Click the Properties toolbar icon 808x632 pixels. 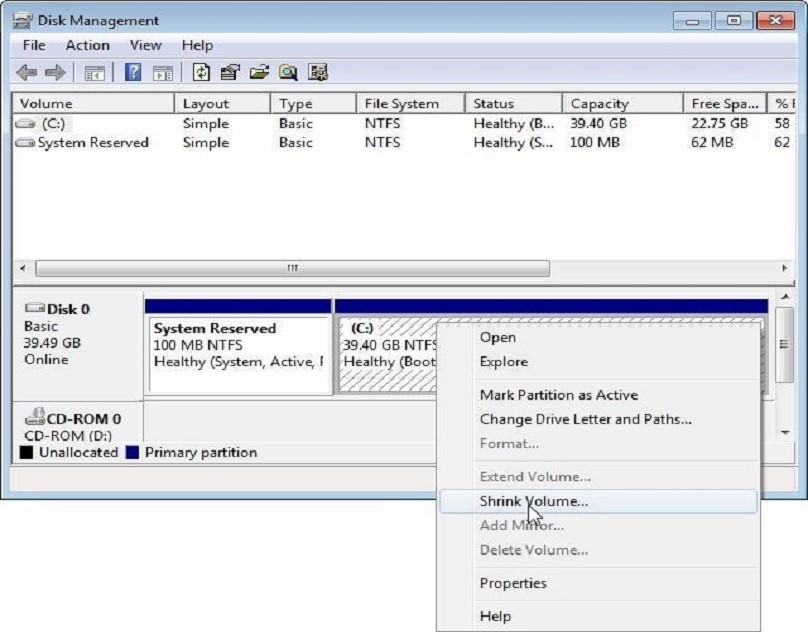(x=230, y=72)
